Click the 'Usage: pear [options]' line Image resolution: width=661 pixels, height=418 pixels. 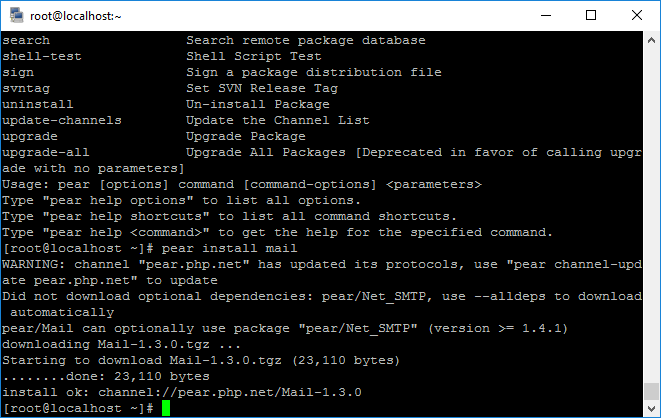242,184
